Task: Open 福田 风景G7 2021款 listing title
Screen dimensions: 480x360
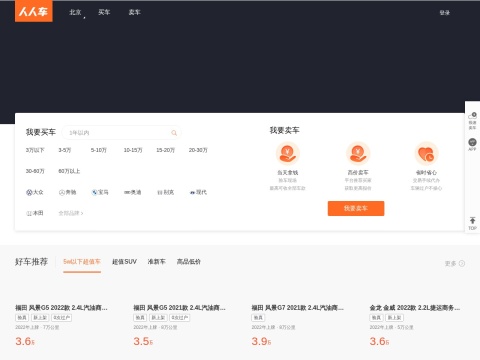Action: pos(297,308)
